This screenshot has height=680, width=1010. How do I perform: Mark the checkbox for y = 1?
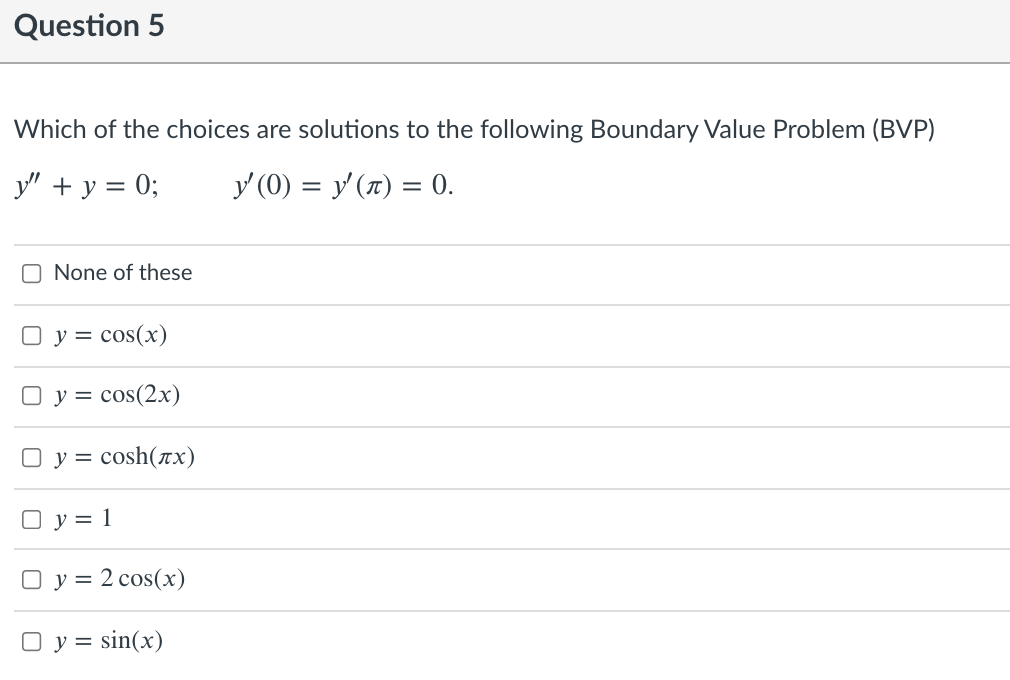click(32, 519)
